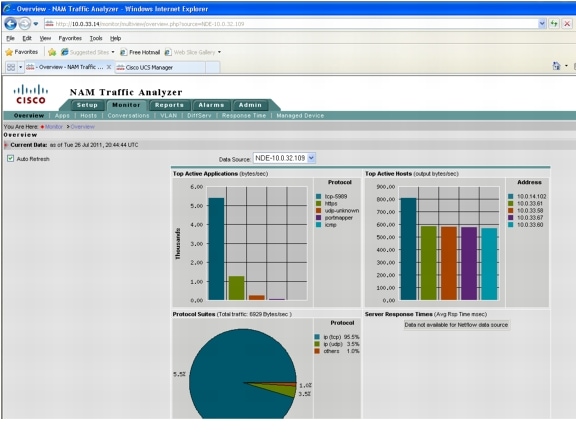Click the tcp-5989 bar in applications chart
This screenshot has width=576, height=440.
click(216, 249)
